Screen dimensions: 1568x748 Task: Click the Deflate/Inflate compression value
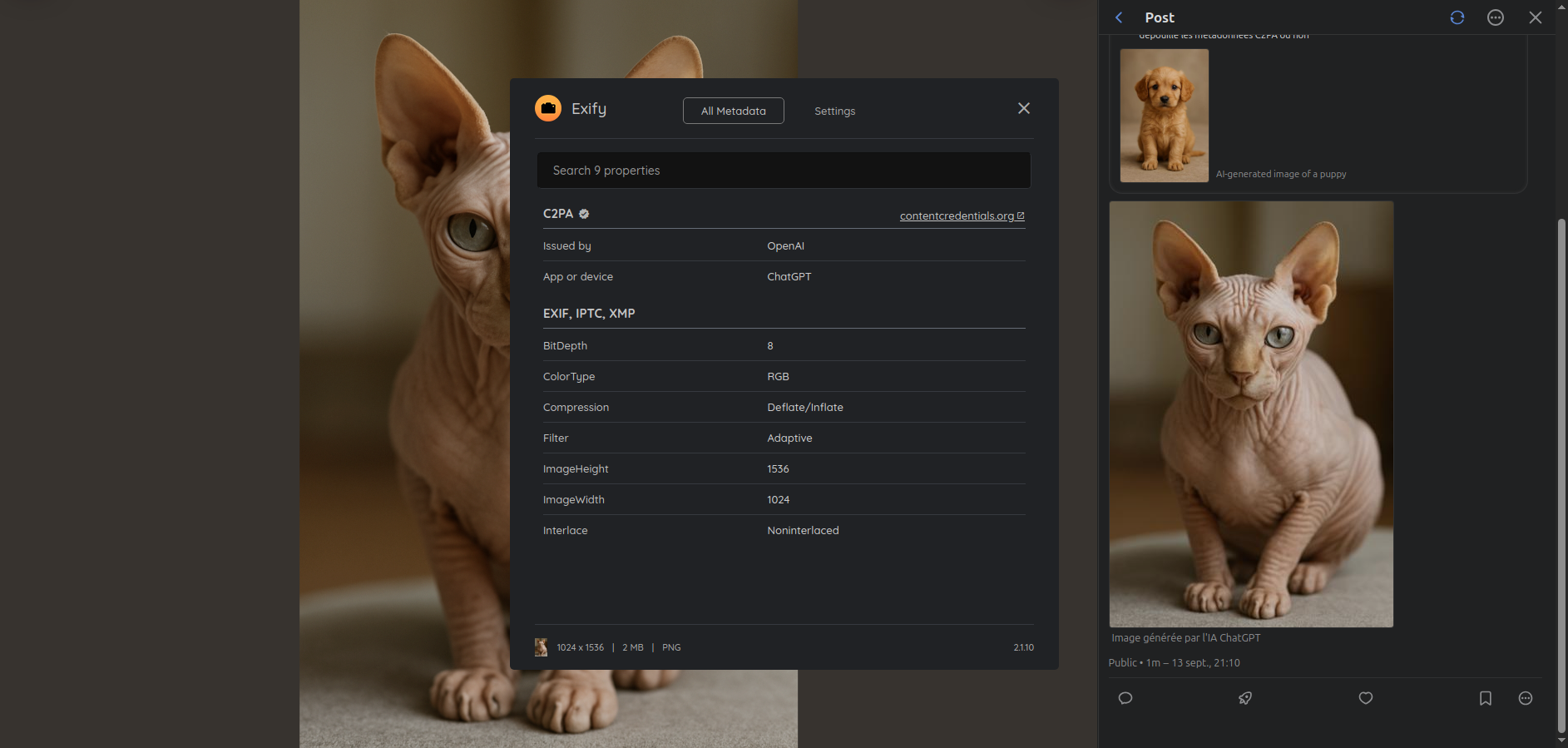point(805,407)
